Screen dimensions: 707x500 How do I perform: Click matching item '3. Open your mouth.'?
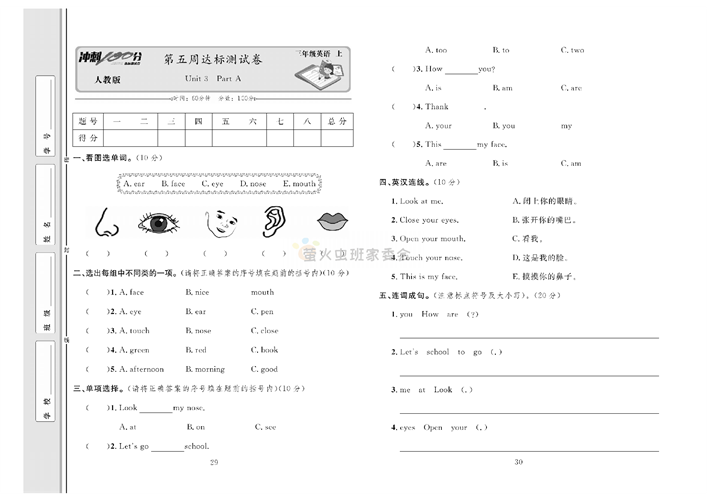coord(428,239)
